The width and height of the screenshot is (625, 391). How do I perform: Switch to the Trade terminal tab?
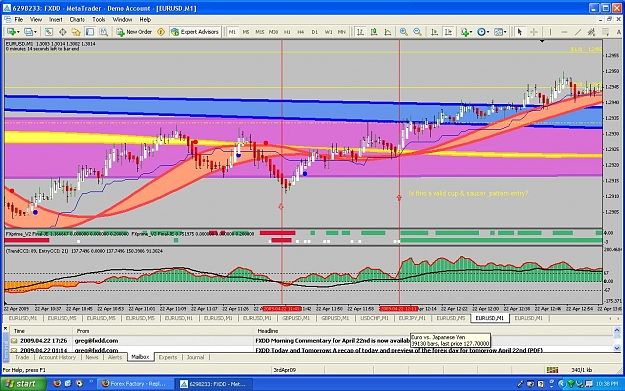[22, 357]
